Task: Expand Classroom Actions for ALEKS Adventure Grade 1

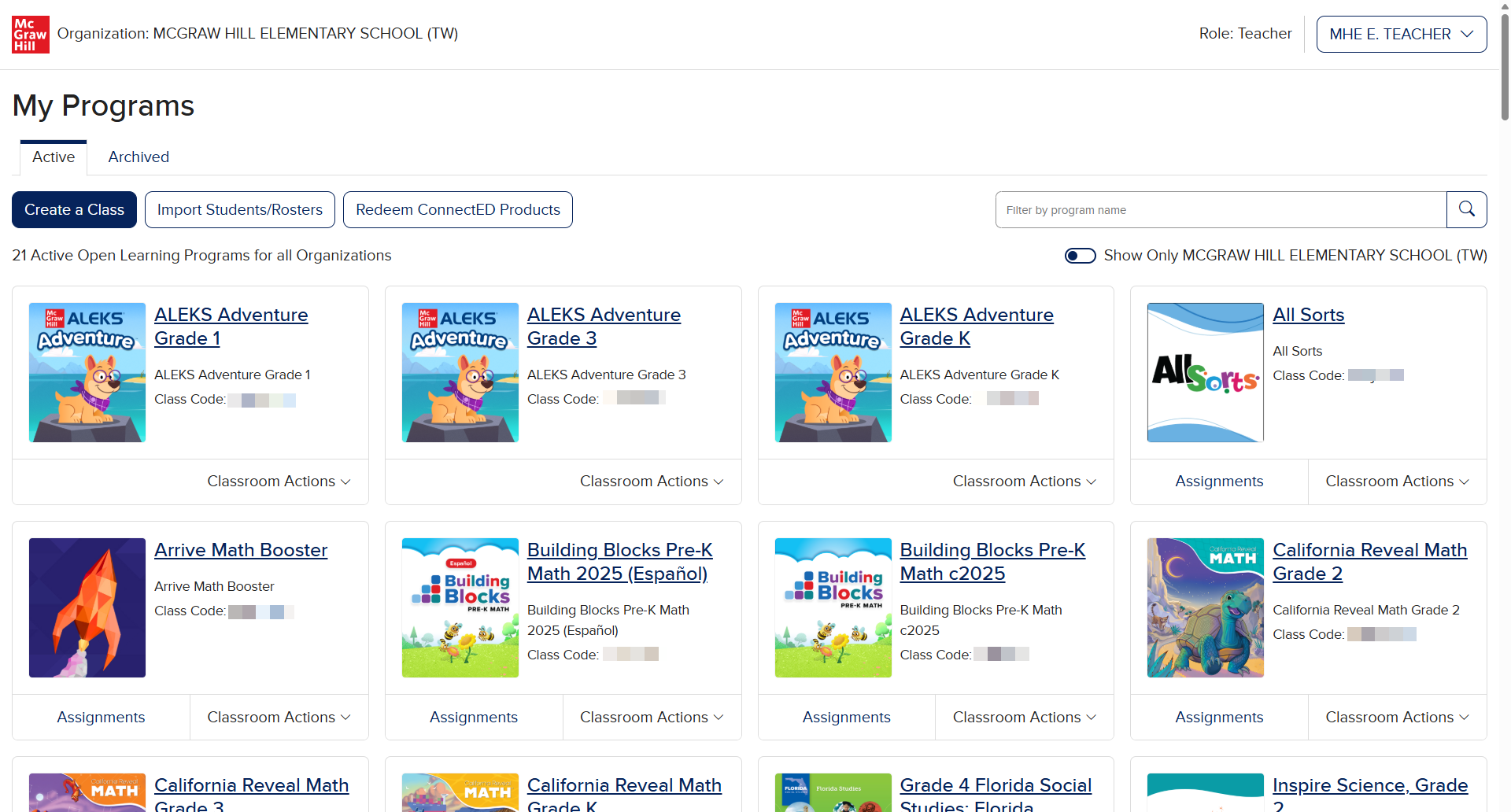Action: coord(279,482)
